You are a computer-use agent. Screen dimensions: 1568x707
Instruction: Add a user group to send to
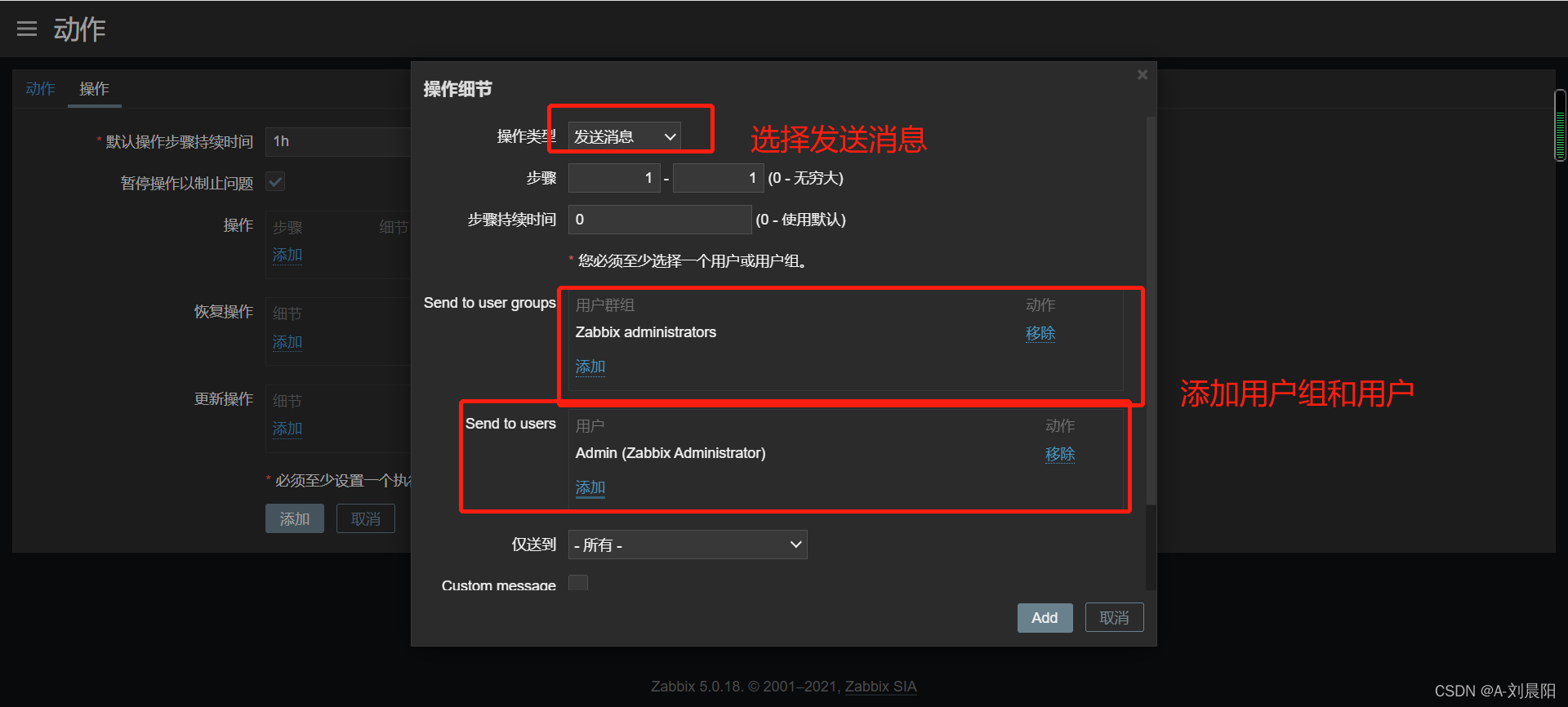pos(590,367)
